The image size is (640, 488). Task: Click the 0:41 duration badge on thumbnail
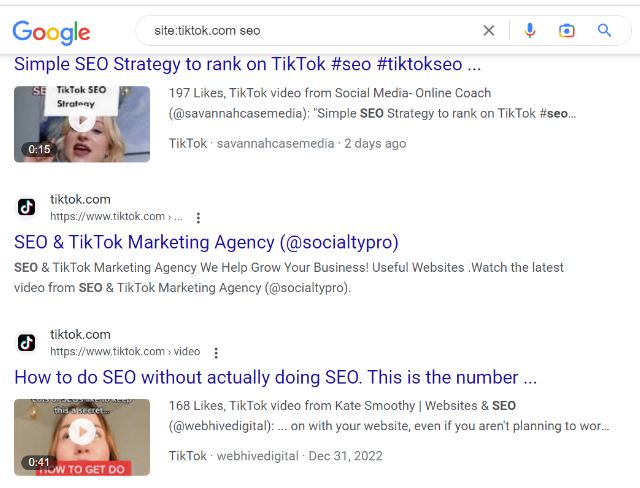coord(38,462)
